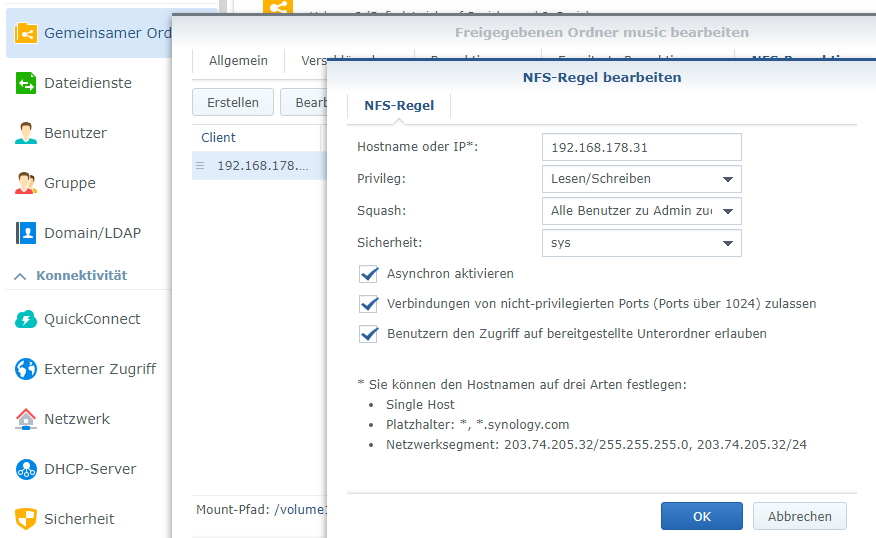This screenshot has height=538, width=876.
Task: Open Dateidienste via its green arrows icon
Action: click(26, 83)
